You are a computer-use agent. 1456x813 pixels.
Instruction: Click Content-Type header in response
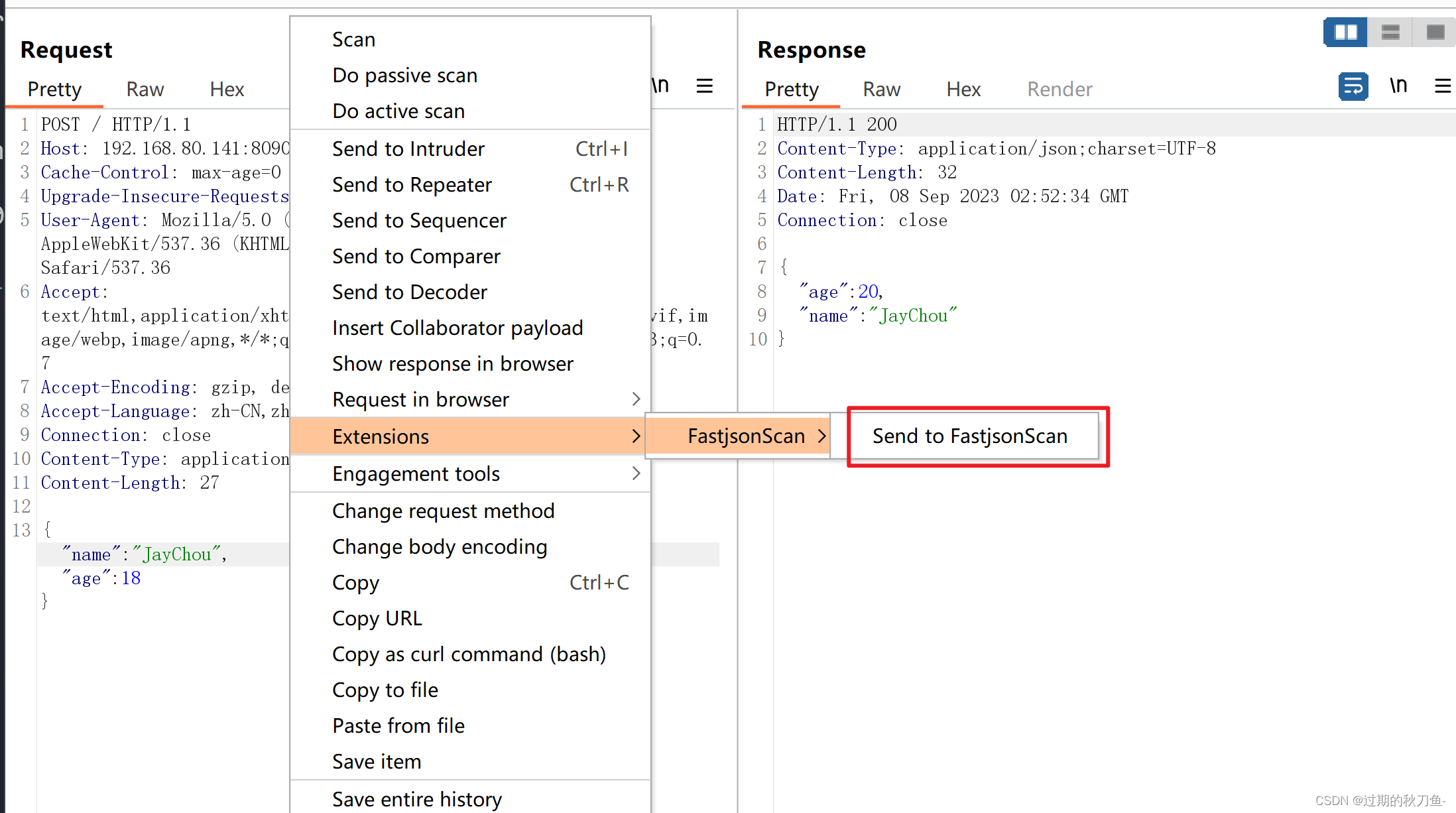(x=997, y=149)
